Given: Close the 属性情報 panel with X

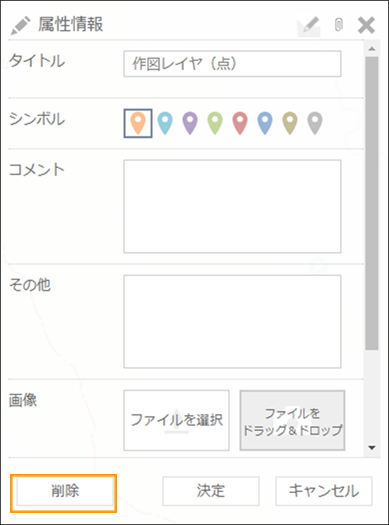Looking at the screenshot, I should [366, 25].
